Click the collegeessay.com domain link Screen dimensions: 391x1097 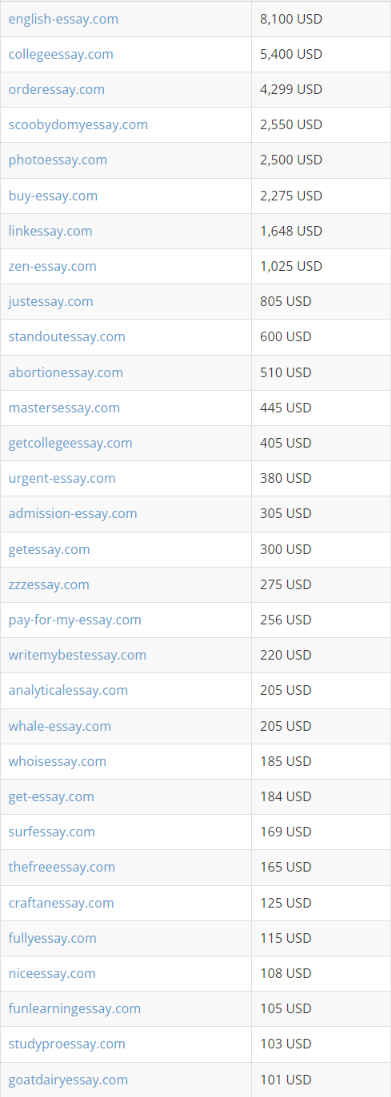coord(61,54)
